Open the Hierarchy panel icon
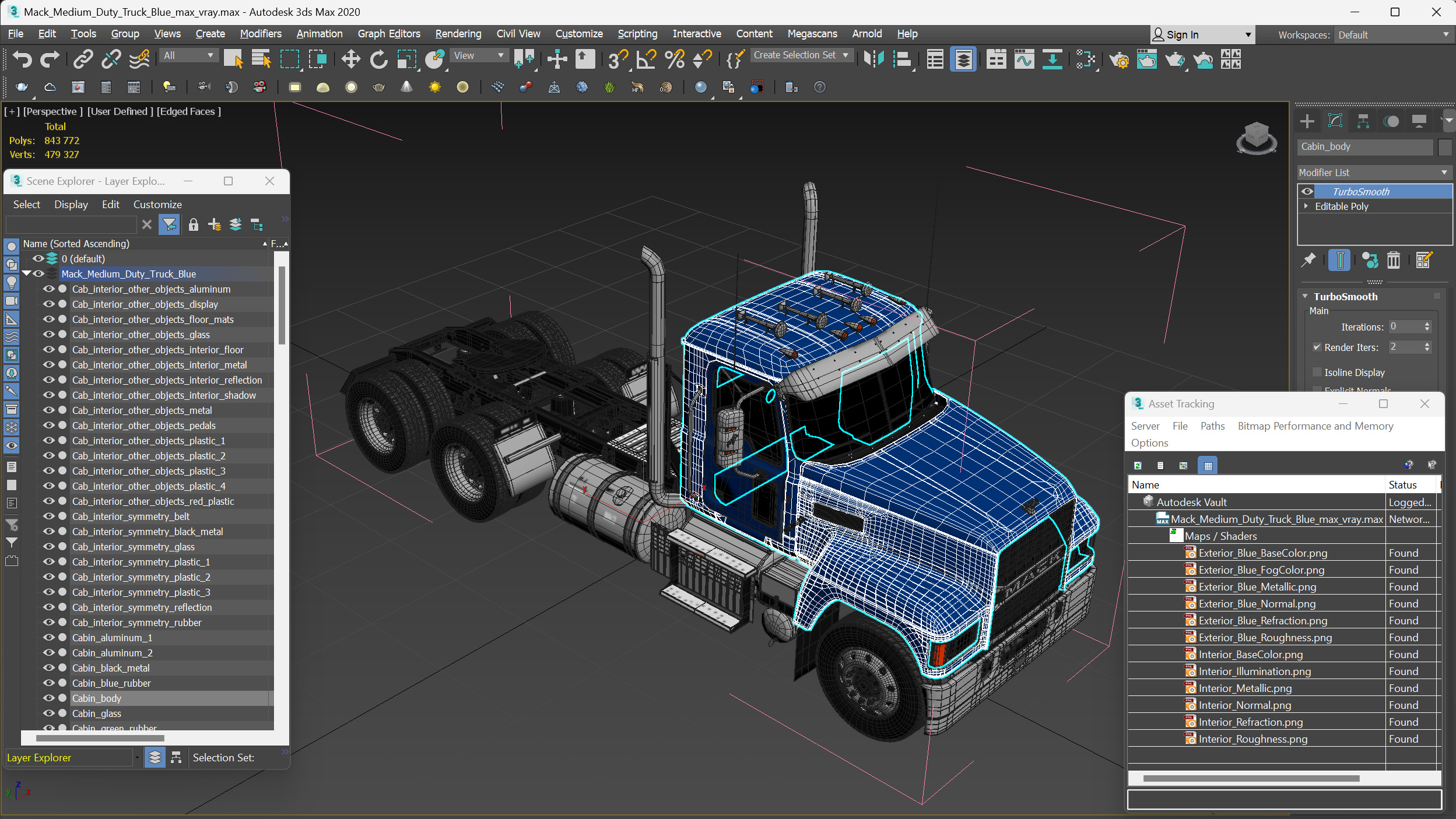This screenshot has width=1456, height=819. (1363, 121)
